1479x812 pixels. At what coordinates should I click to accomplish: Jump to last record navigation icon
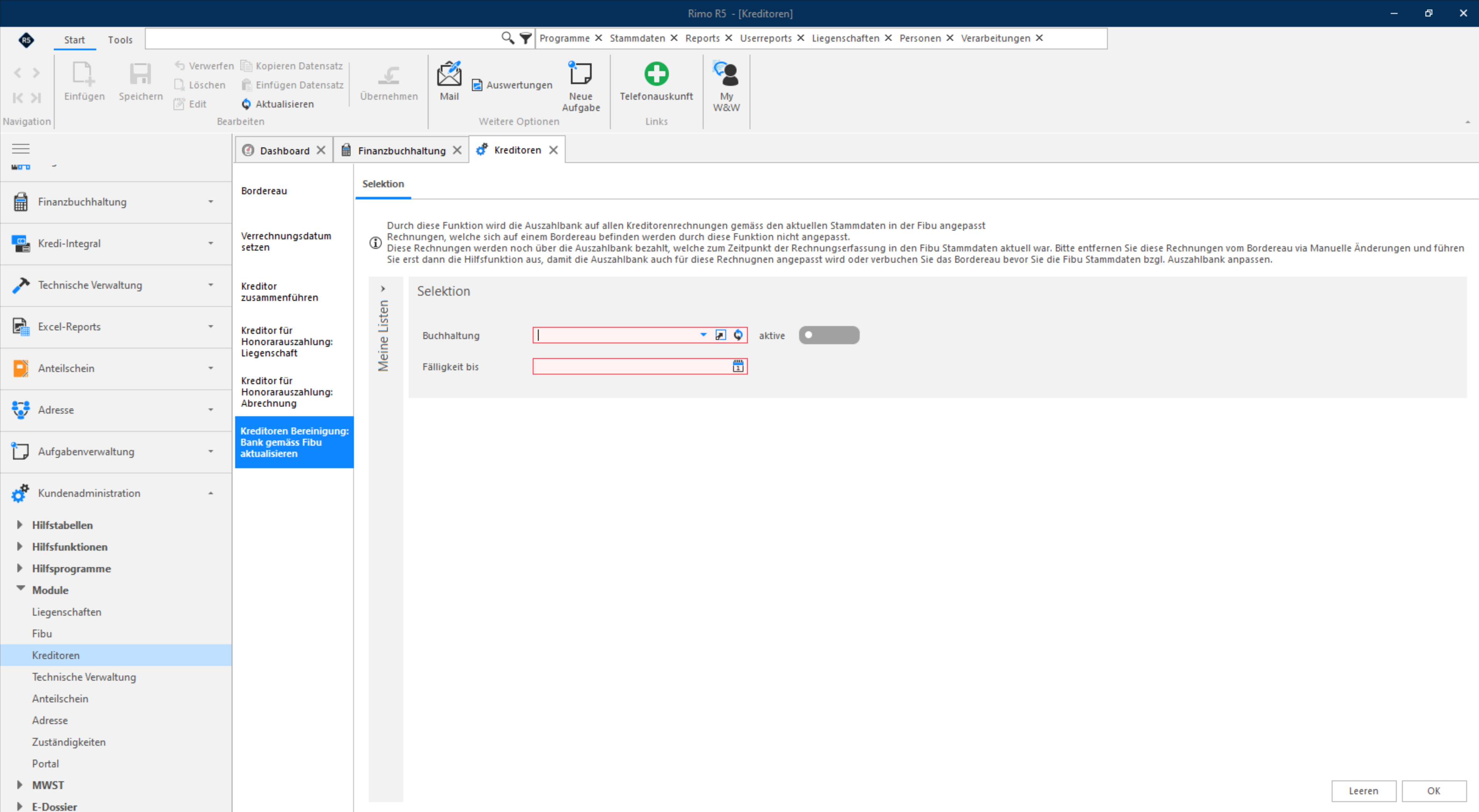click(36, 98)
